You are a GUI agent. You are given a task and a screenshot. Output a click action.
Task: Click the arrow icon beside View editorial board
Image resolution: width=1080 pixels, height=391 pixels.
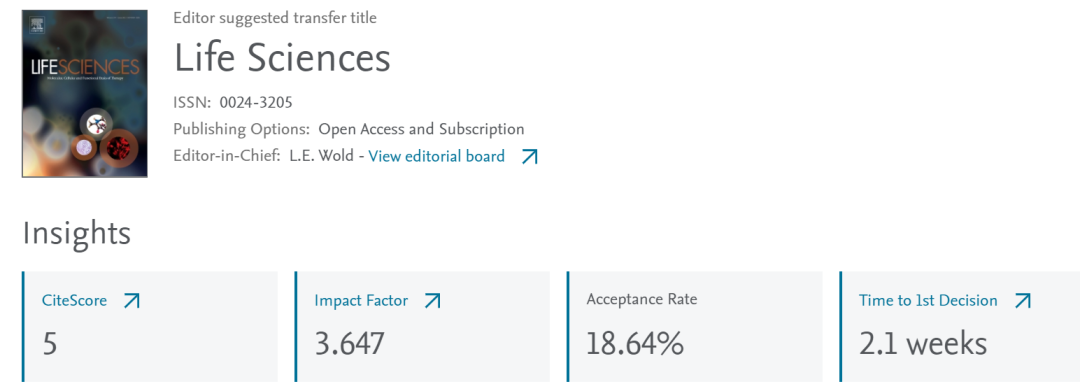pos(529,157)
